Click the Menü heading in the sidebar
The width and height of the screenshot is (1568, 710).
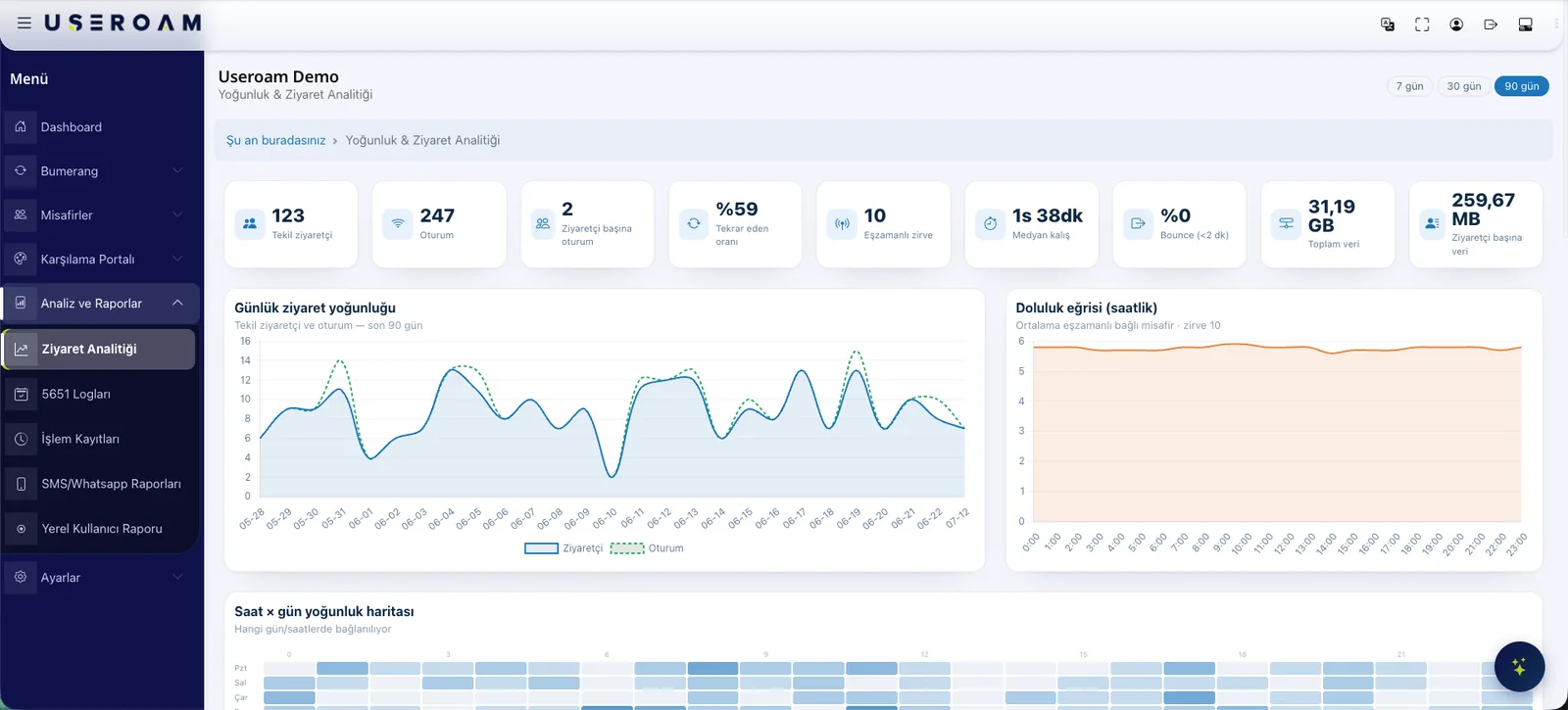coord(29,79)
